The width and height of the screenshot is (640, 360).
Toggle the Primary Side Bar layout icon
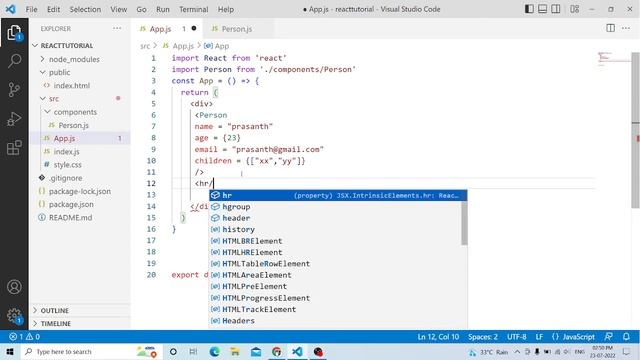[x=529, y=9]
